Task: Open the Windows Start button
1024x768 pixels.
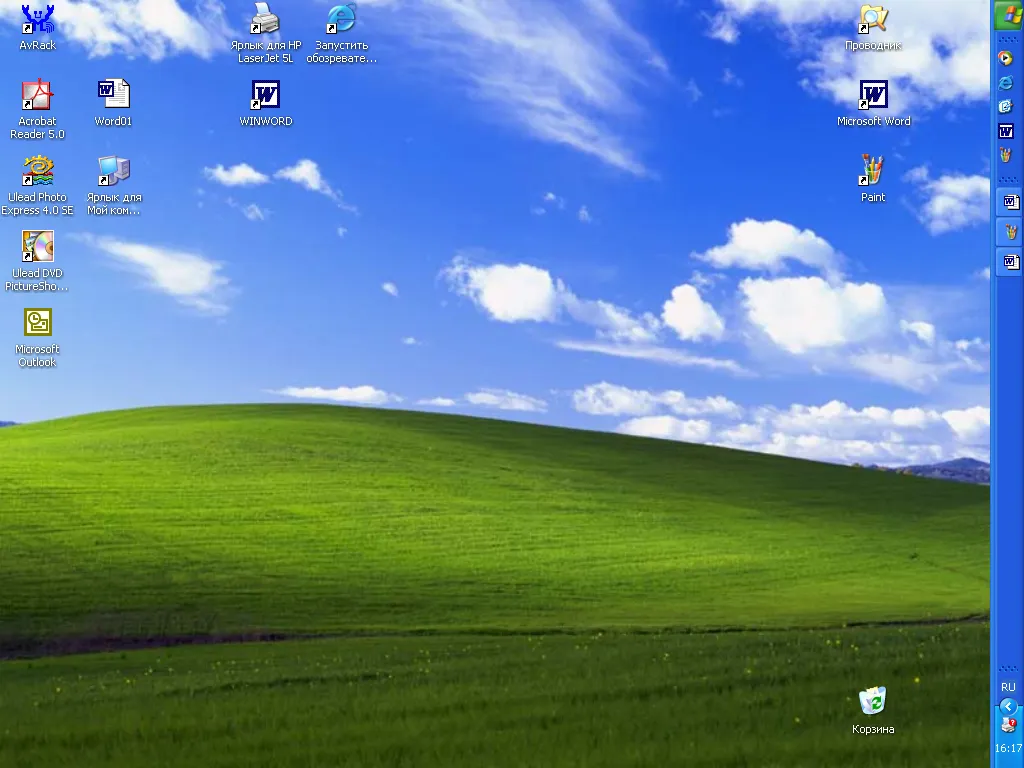Action: point(1008,14)
